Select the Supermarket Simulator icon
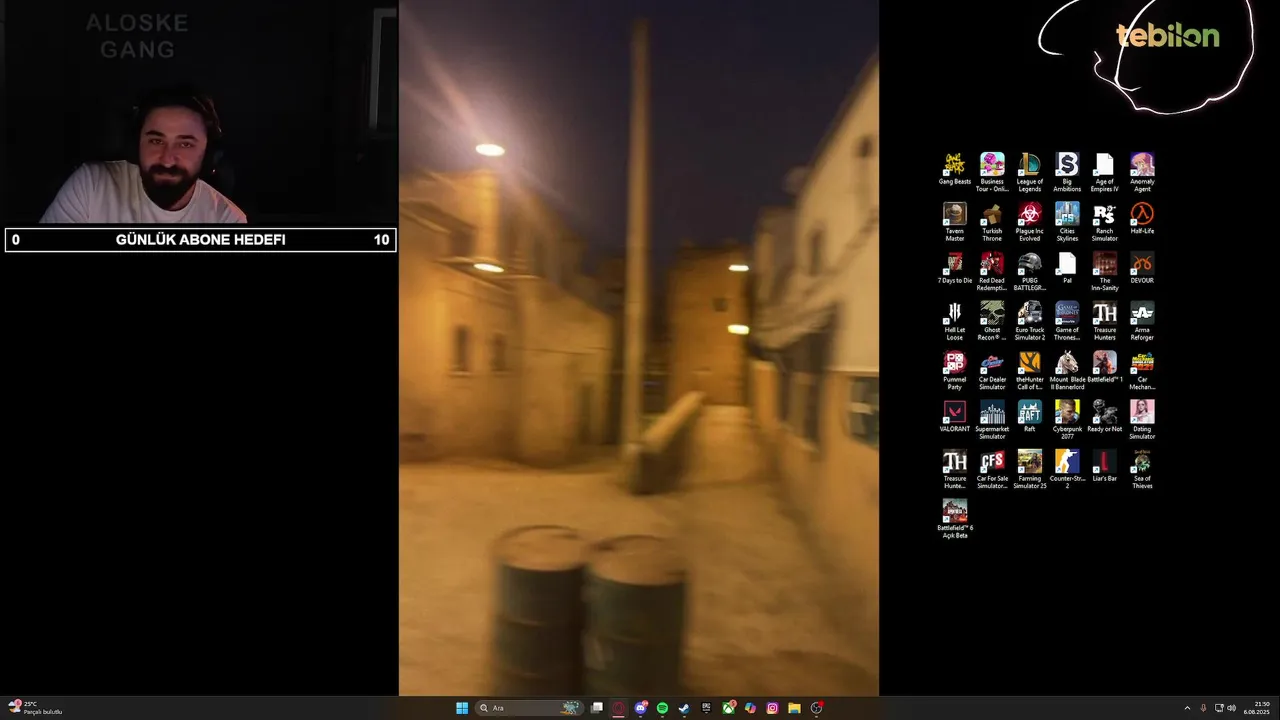 click(x=992, y=420)
